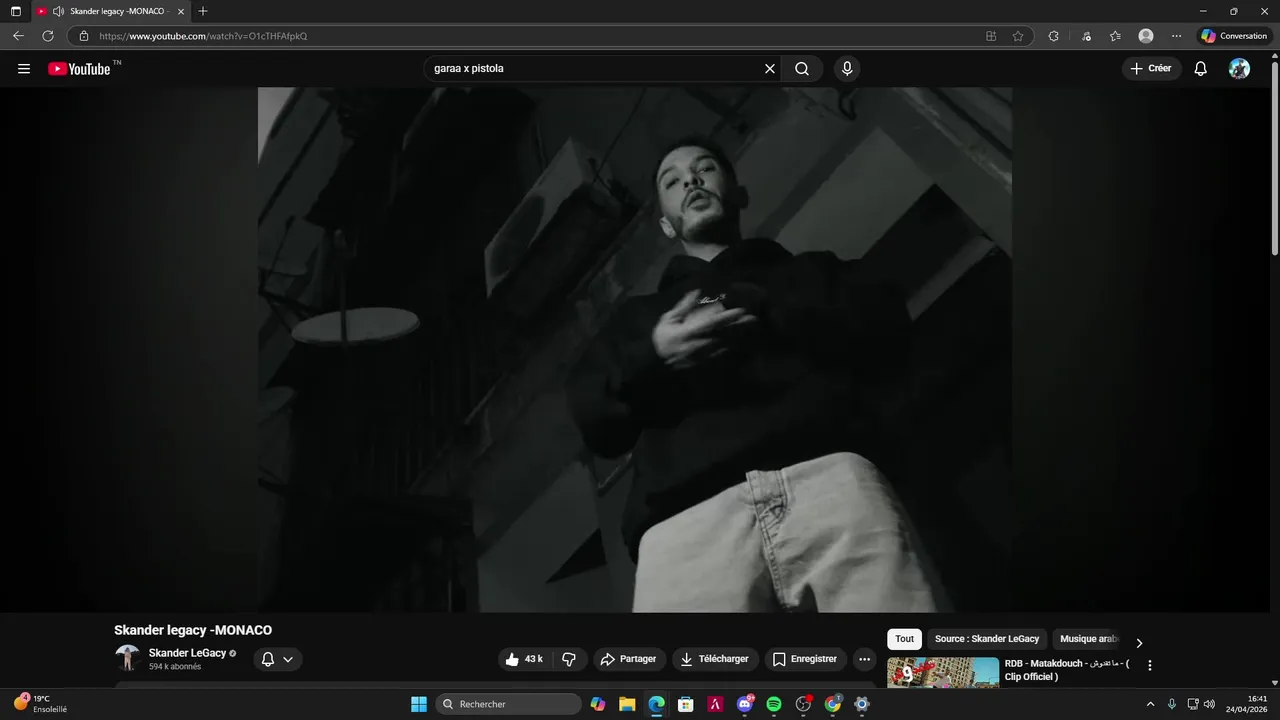The height and width of the screenshot is (720, 1280).
Task: Open File Explorer from the taskbar
Action: pyautogui.click(x=627, y=704)
